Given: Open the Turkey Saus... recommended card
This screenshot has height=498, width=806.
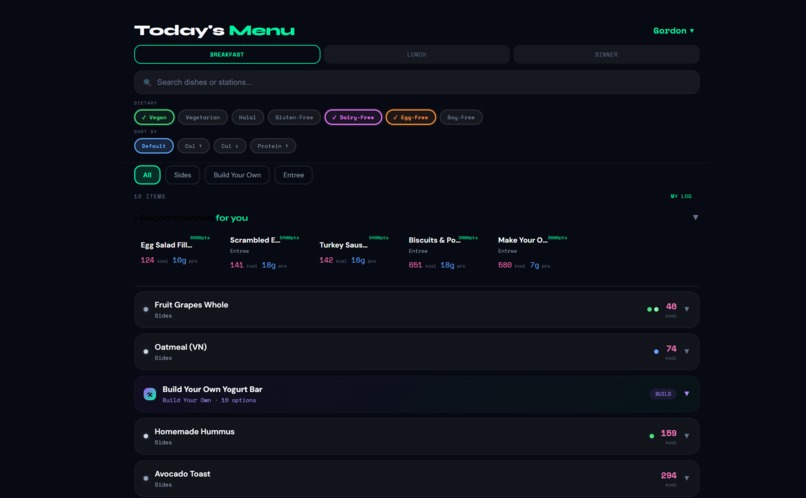Looking at the screenshot, I should (354, 252).
